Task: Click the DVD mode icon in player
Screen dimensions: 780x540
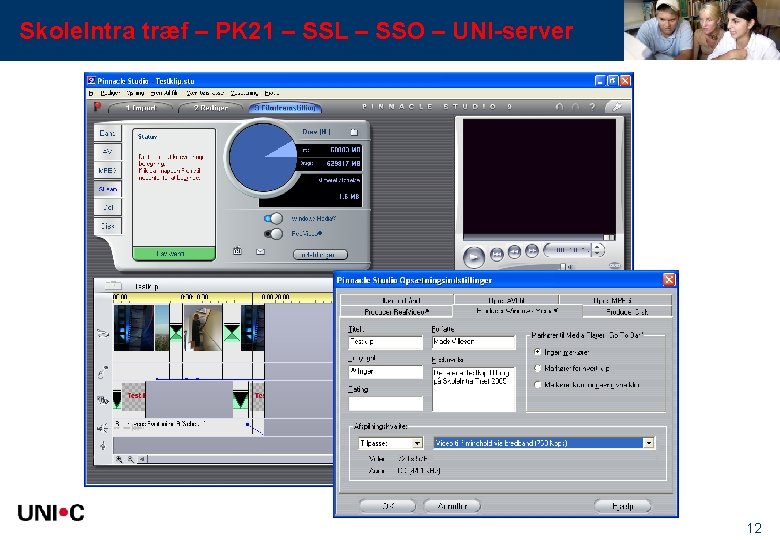Action: pos(615,266)
